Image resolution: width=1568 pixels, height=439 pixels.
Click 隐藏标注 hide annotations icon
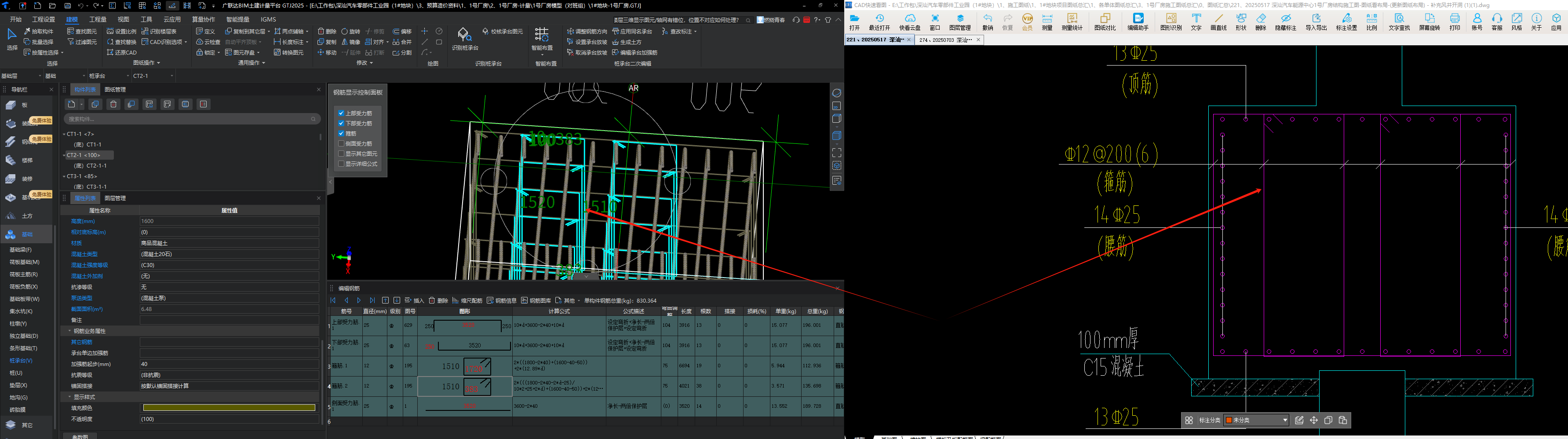coord(1286,22)
